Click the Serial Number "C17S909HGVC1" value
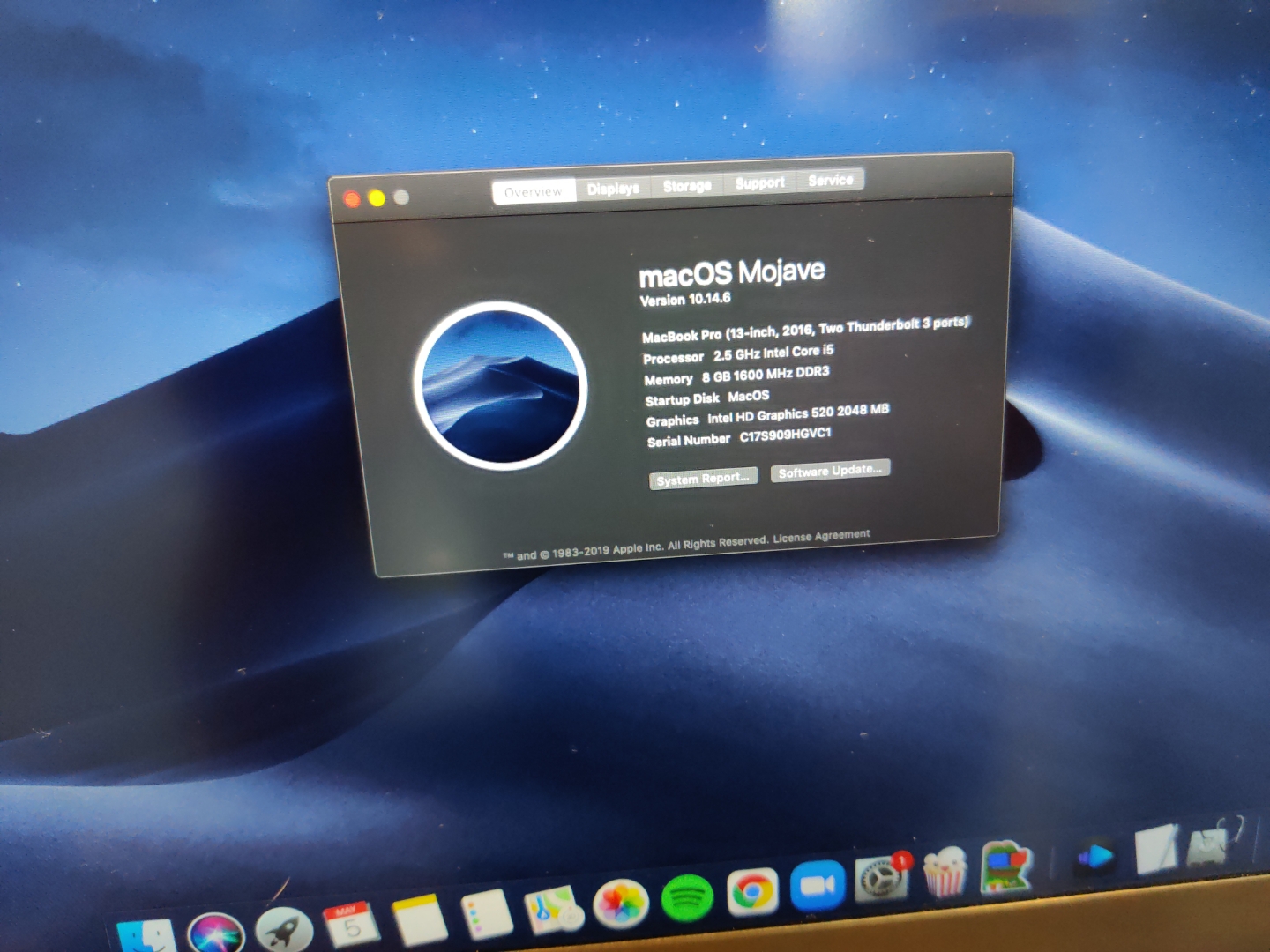 point(785,435)
